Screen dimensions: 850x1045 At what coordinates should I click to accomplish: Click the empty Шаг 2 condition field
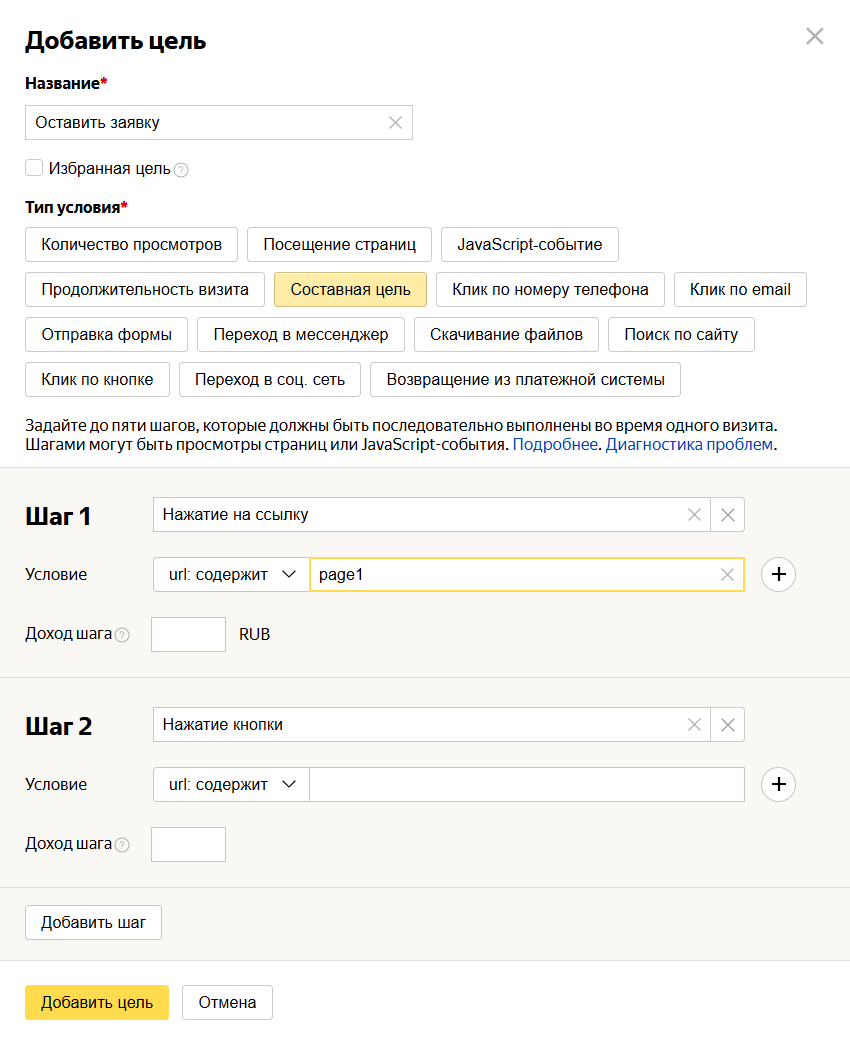click(x=527, y=785)
